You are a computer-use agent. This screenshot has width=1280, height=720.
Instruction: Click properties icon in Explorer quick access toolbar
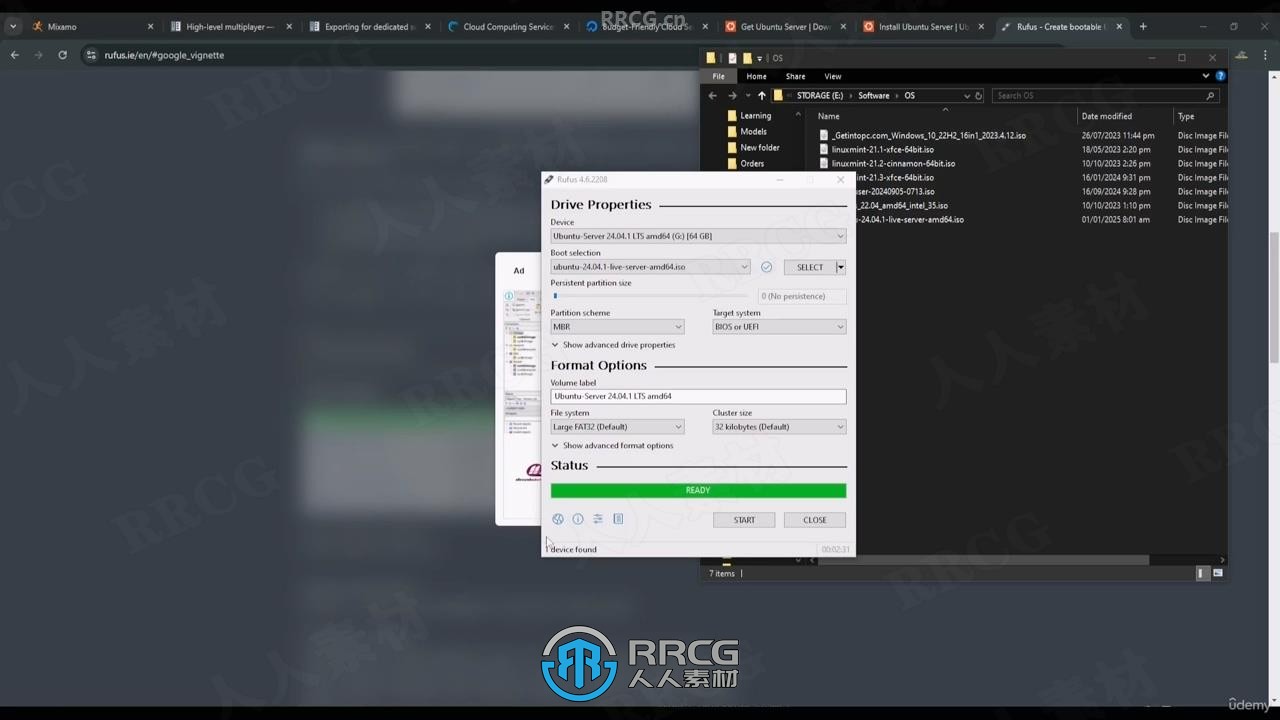pos(732,58)
